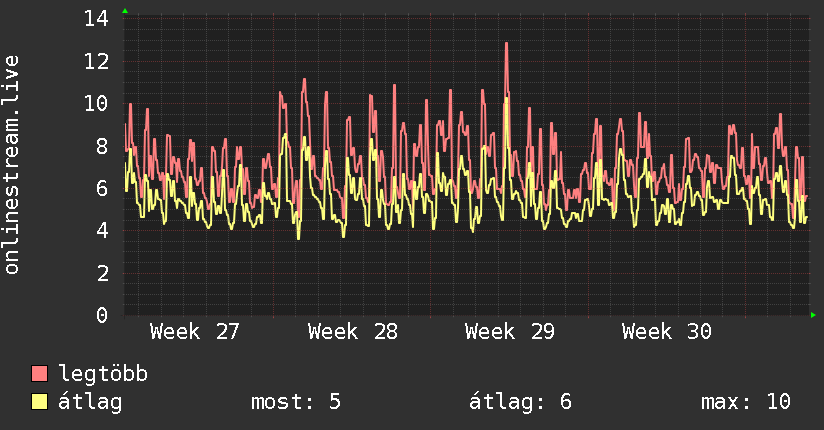Select the Week 29 axis label
Viewport: 824px width, 430px height.
510,332
